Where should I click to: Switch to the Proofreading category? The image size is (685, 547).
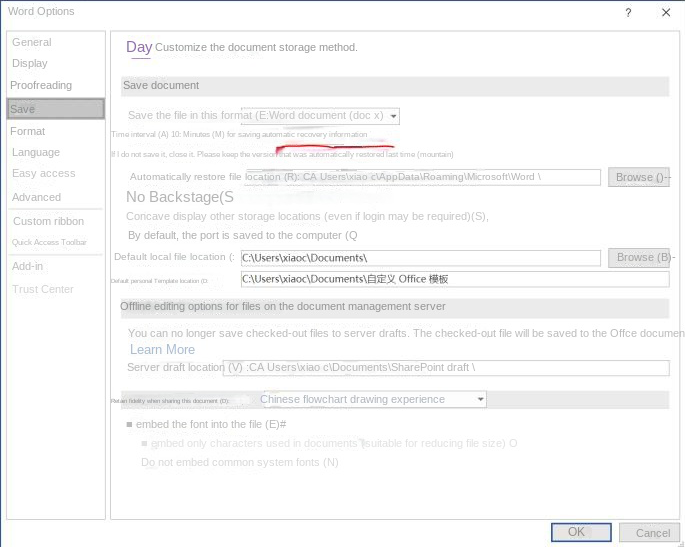pyautogui.click(x=41, y=85)
